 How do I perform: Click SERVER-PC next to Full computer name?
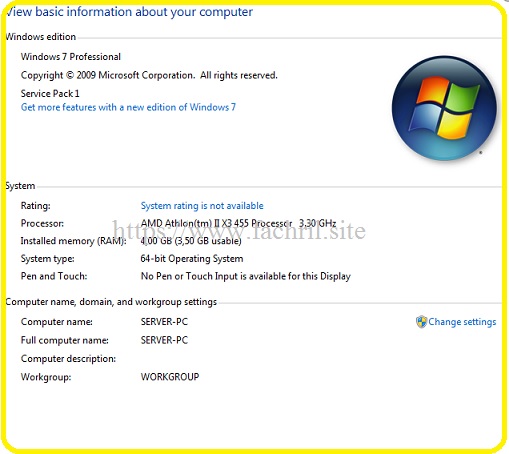(164, 340)
